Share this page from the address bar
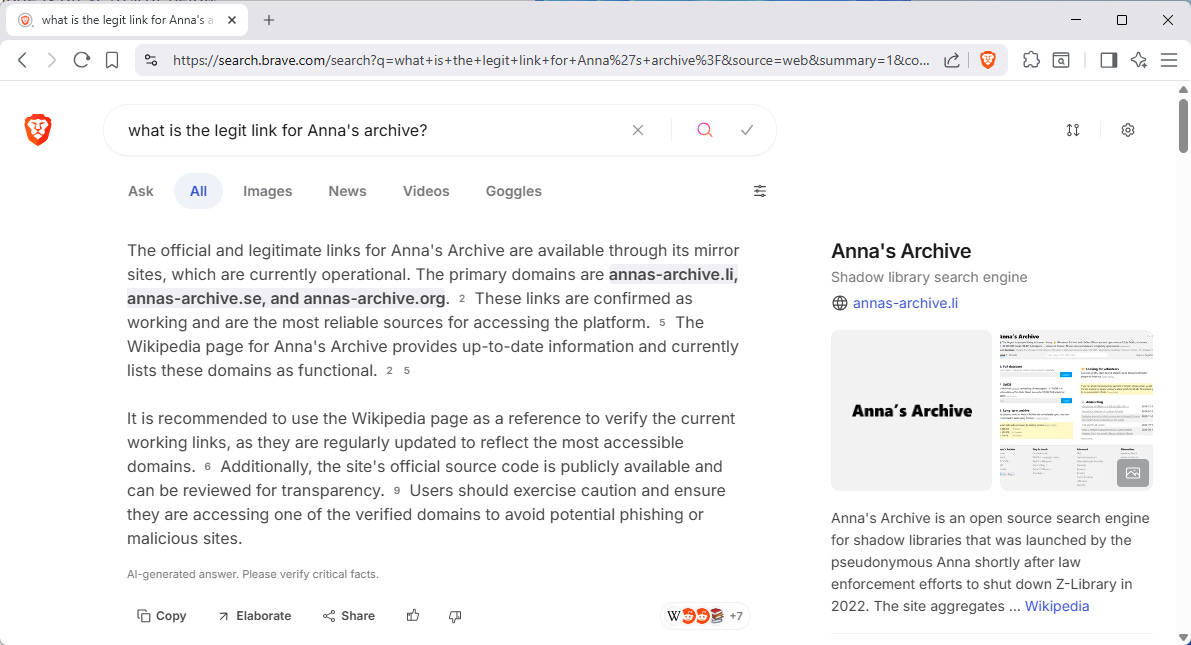The image size is (1191, 645). tap(952, 60)
